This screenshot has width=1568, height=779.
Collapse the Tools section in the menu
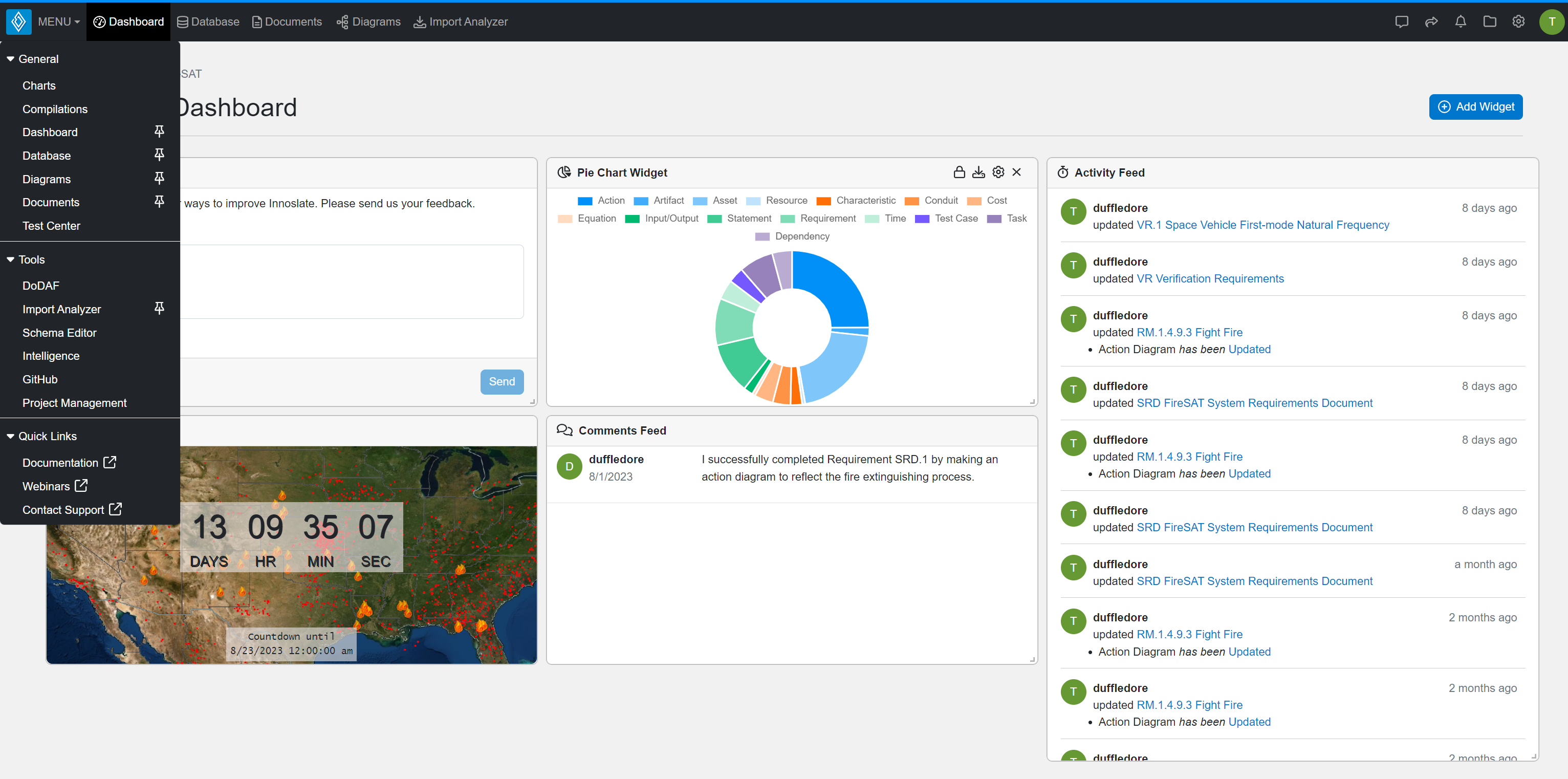click(x=10, y=259)
